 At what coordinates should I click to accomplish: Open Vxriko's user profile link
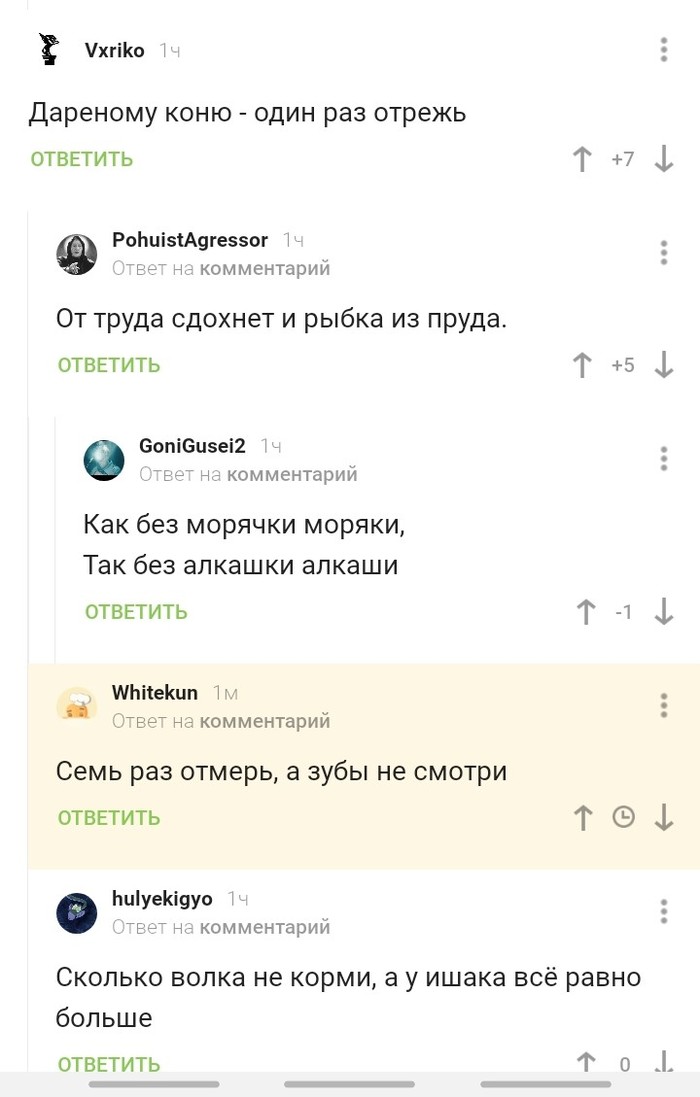[x=115, y=50]
